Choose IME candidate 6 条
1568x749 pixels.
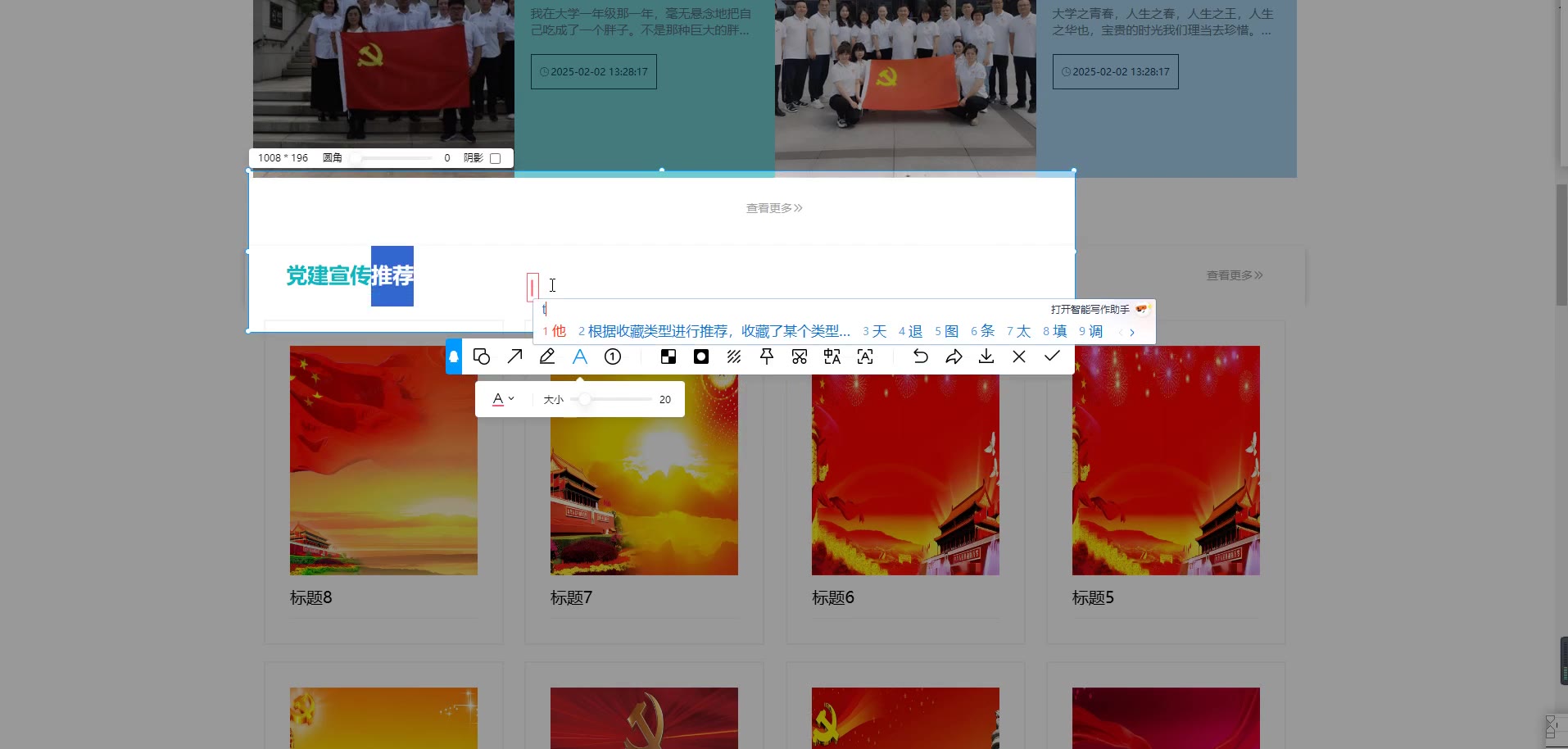pos(982,331)
